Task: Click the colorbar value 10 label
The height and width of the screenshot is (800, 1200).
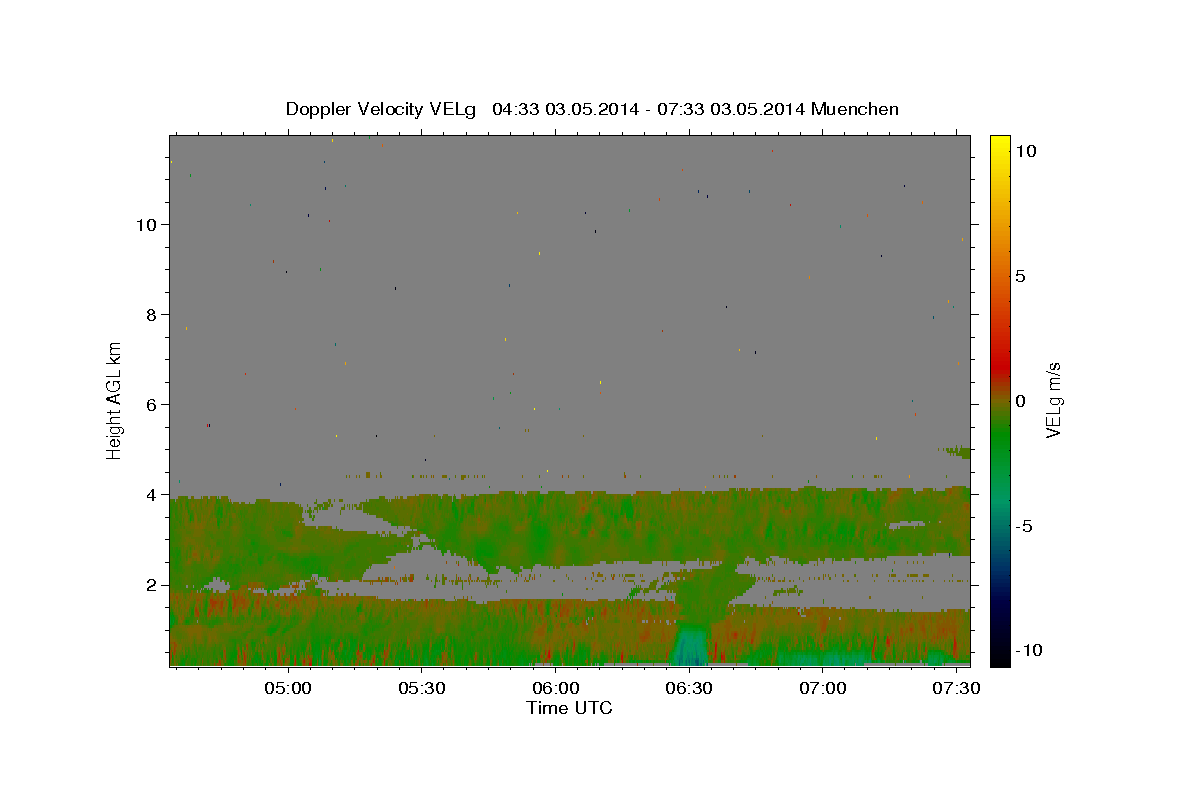Action: point(1025,150)
